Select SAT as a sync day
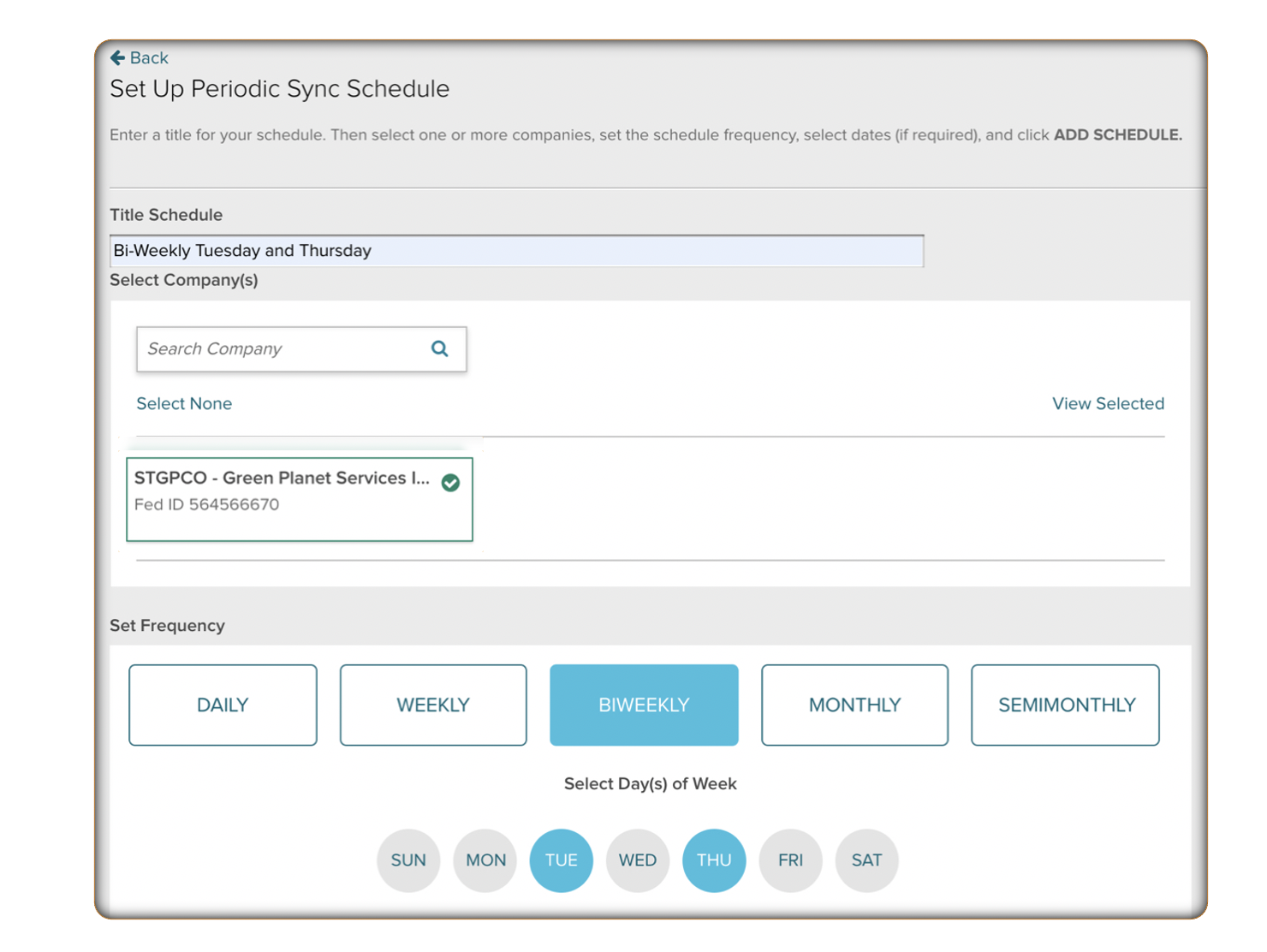Viewport: 1267px width, 952px height. pyautogui.click(x=866, y=860)
